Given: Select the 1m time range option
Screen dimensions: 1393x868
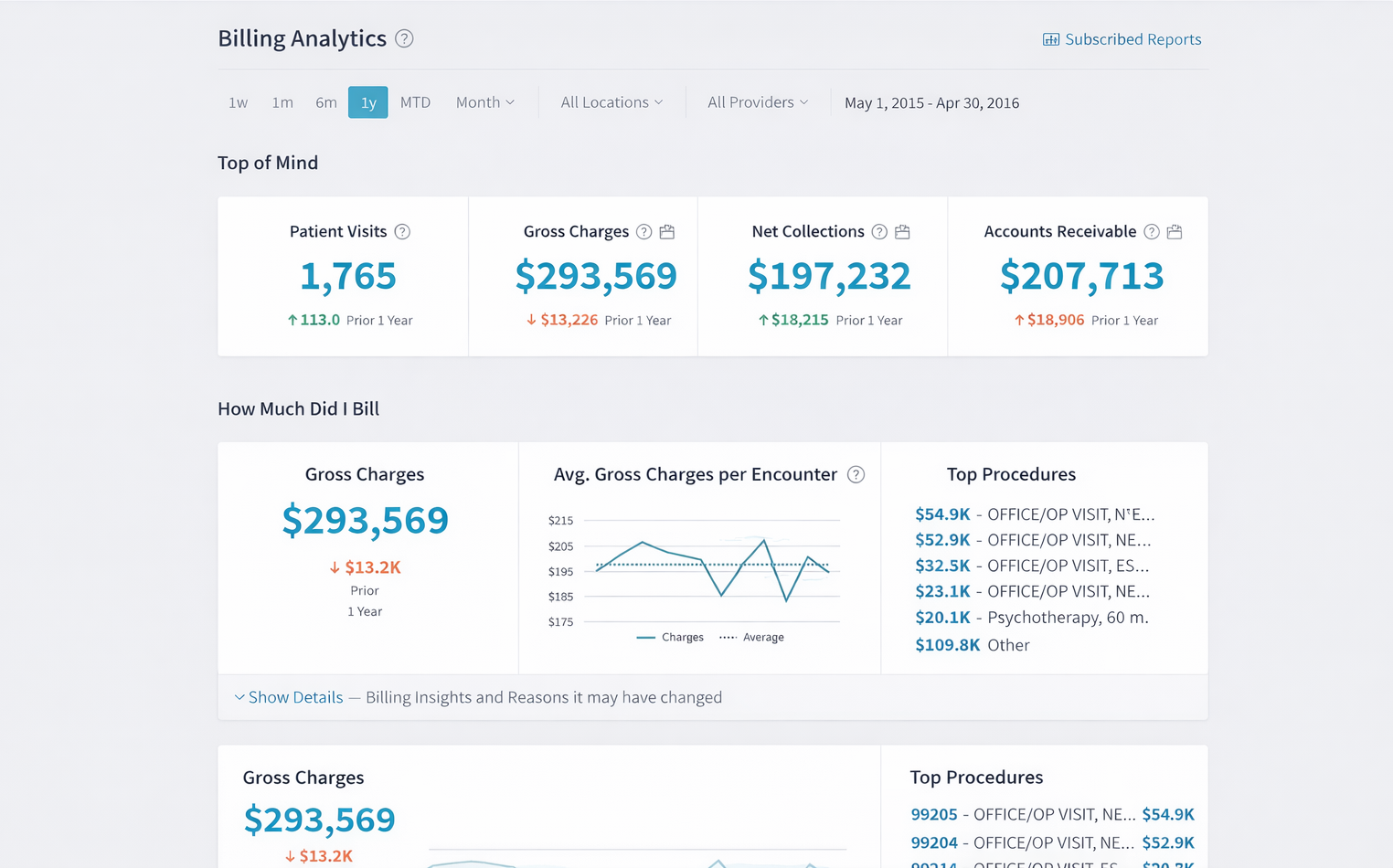Looking at the screenshot, I should pyautogui.click(x=282, y=102).
